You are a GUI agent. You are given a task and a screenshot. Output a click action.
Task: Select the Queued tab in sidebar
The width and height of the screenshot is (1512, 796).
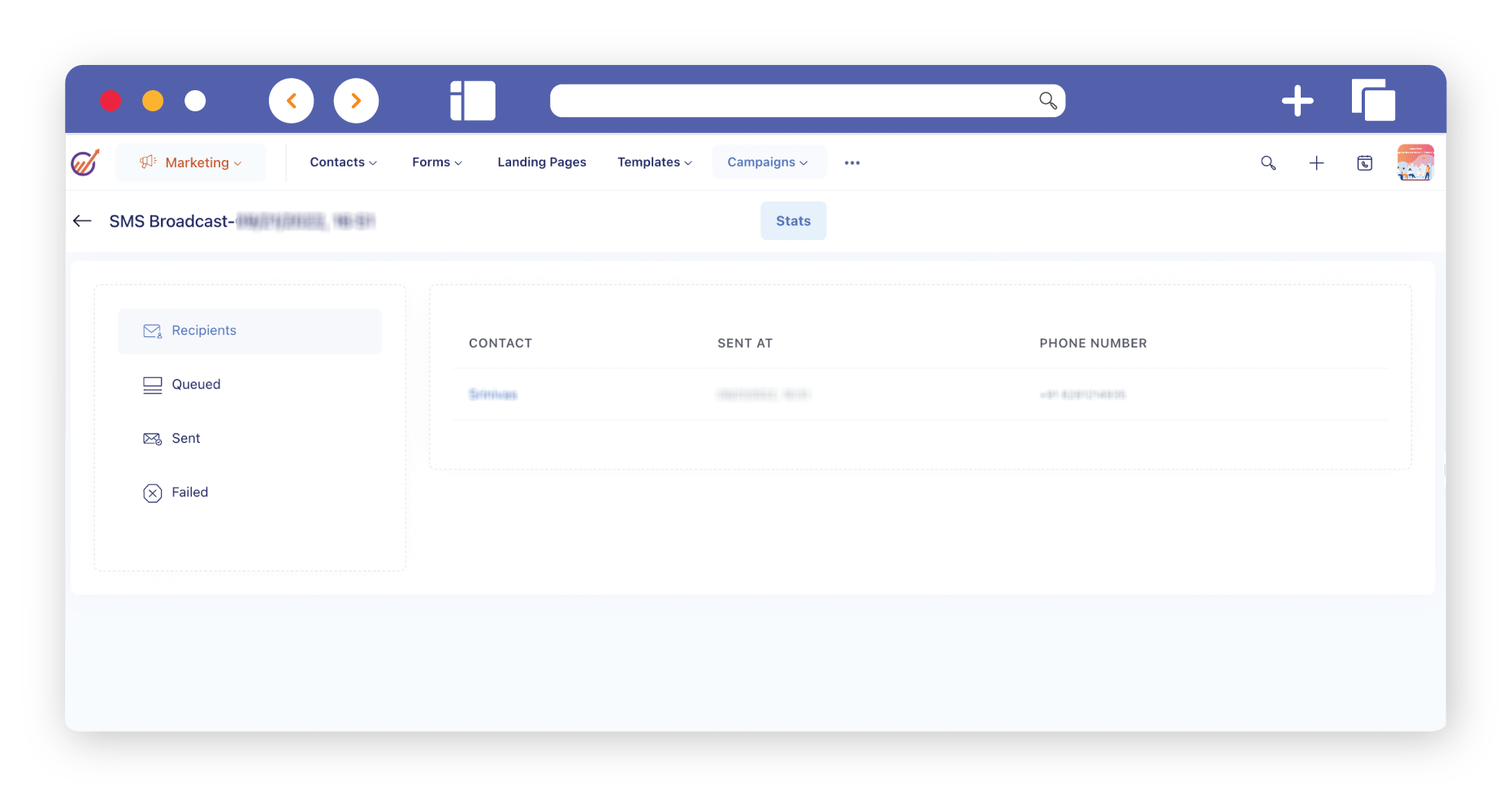(196, 384)
